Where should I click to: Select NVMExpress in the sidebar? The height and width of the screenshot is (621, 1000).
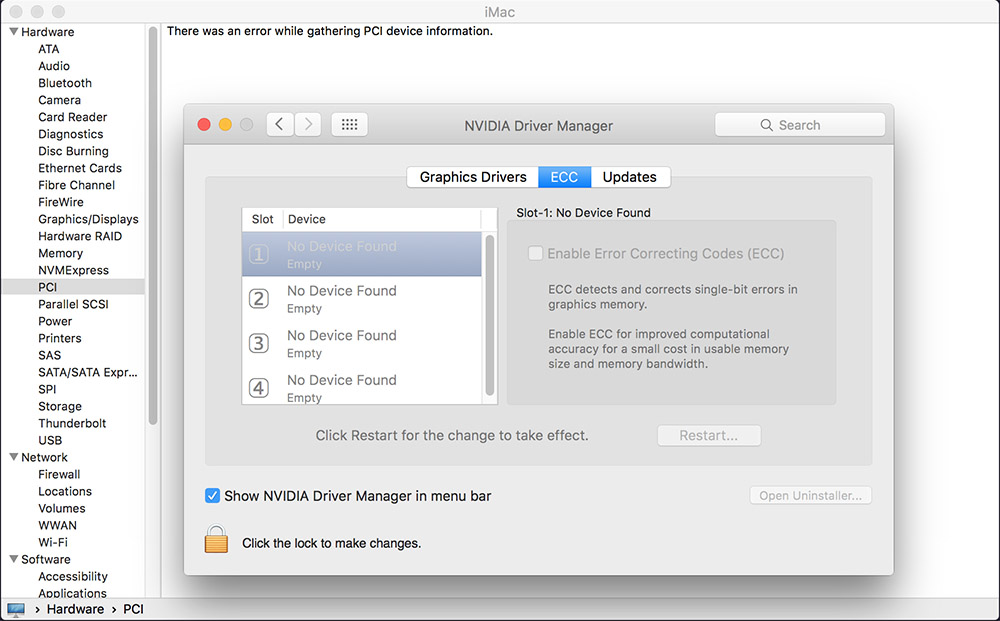pyautogui.click(x=73, y=270)
